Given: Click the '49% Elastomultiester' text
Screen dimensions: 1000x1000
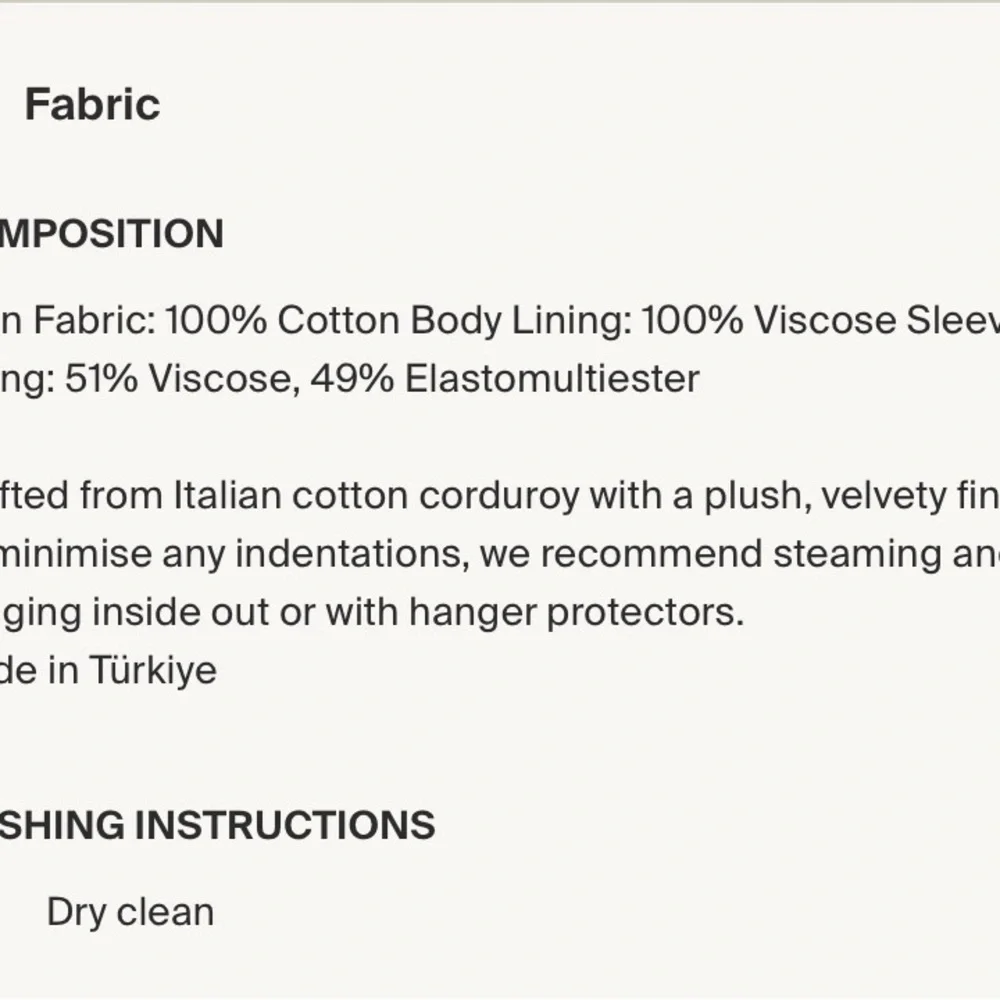Looking at the screenshot, I should (x=504, y=379).
